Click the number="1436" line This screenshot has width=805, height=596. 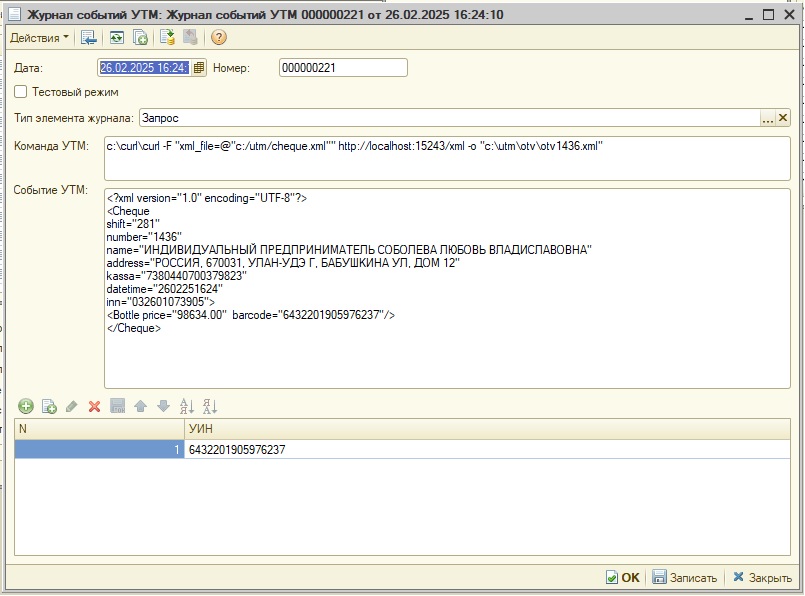pos(144,237)
